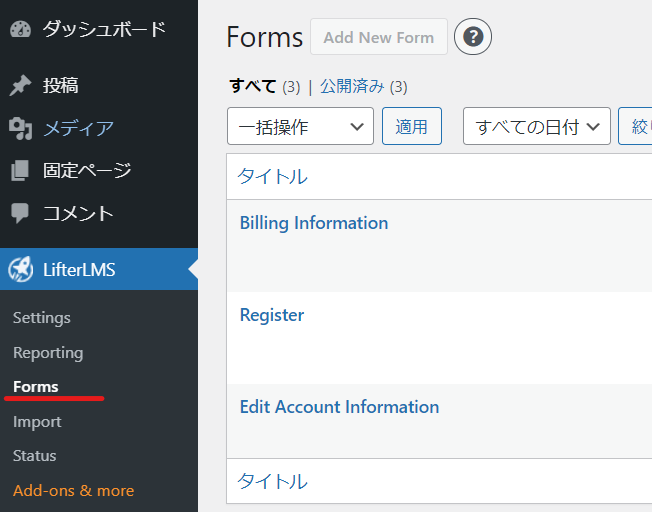Click the Dashboard gauge icon

click(20, 30)
